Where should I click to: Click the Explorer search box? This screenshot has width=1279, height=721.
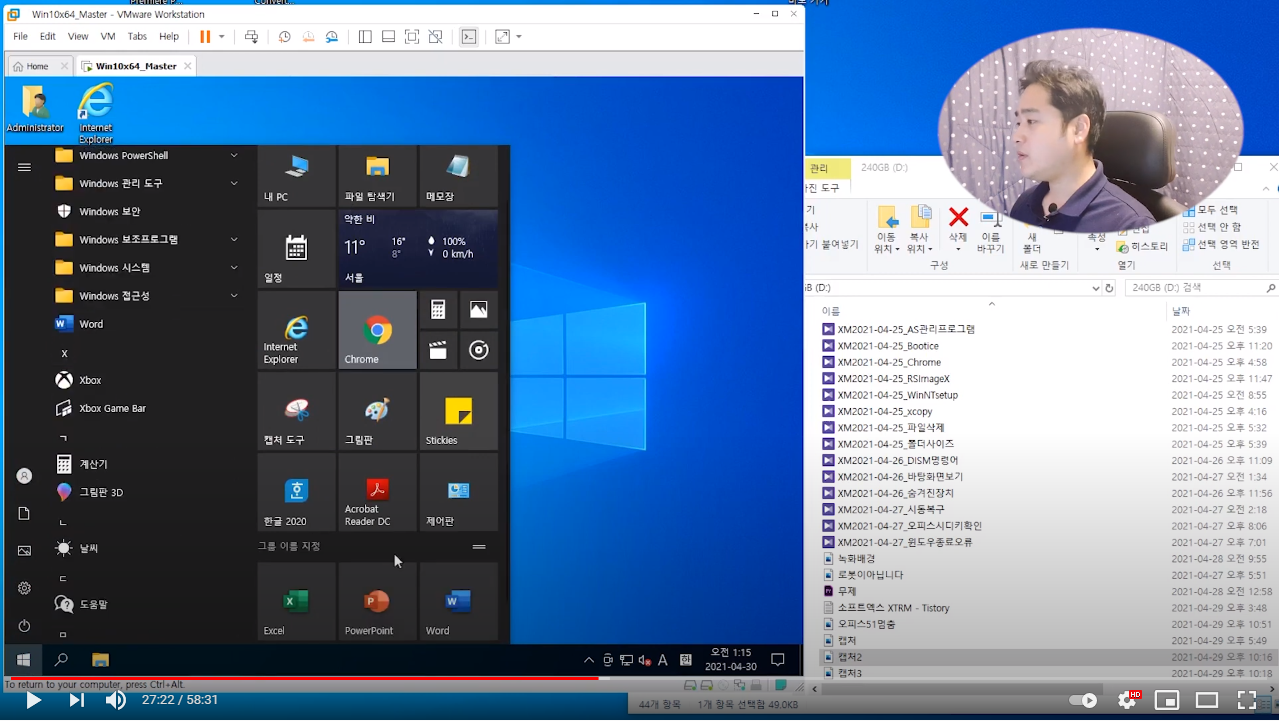click(x=1202, y=288)
